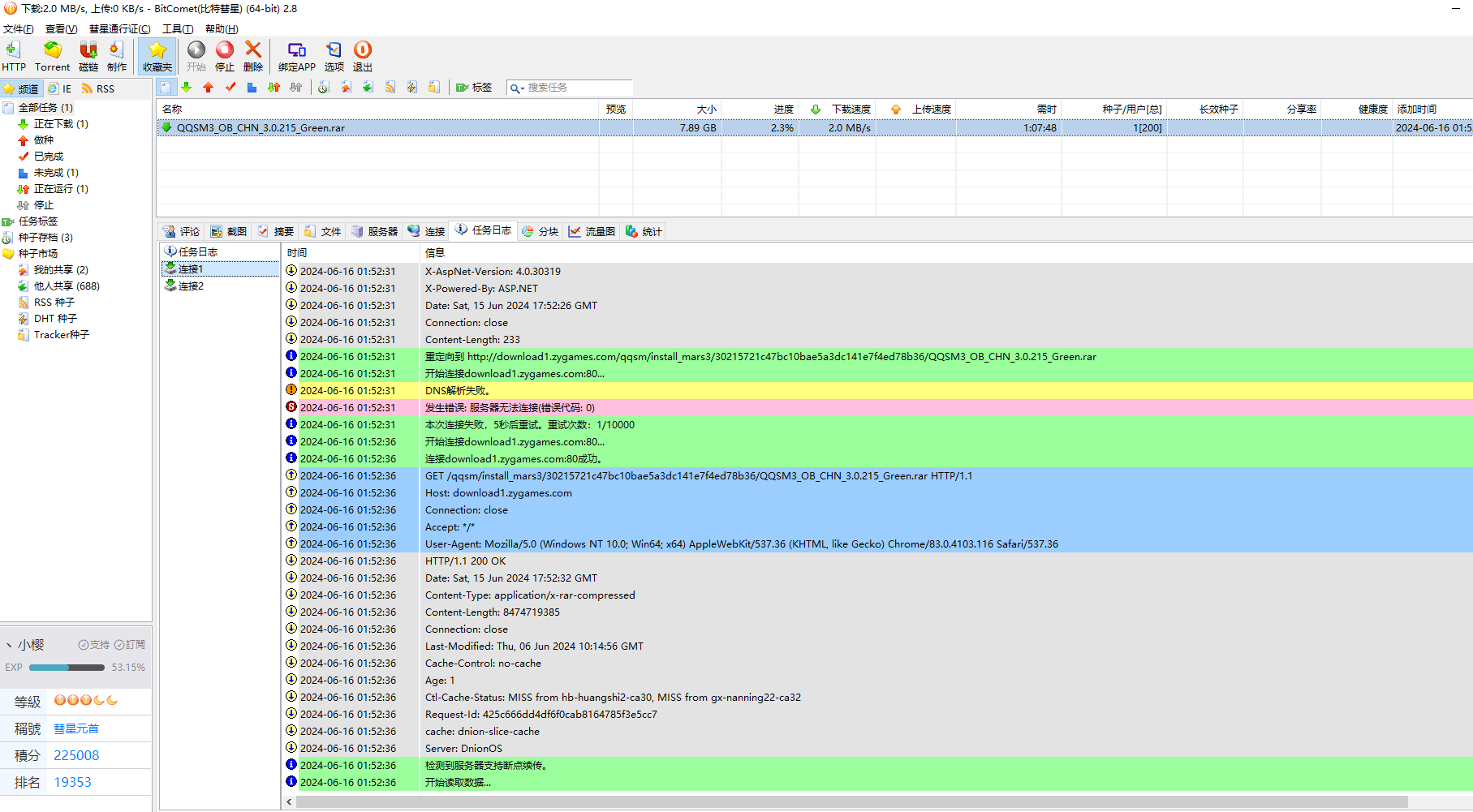Click the 退出 exit toolbar button

[363, 56]
